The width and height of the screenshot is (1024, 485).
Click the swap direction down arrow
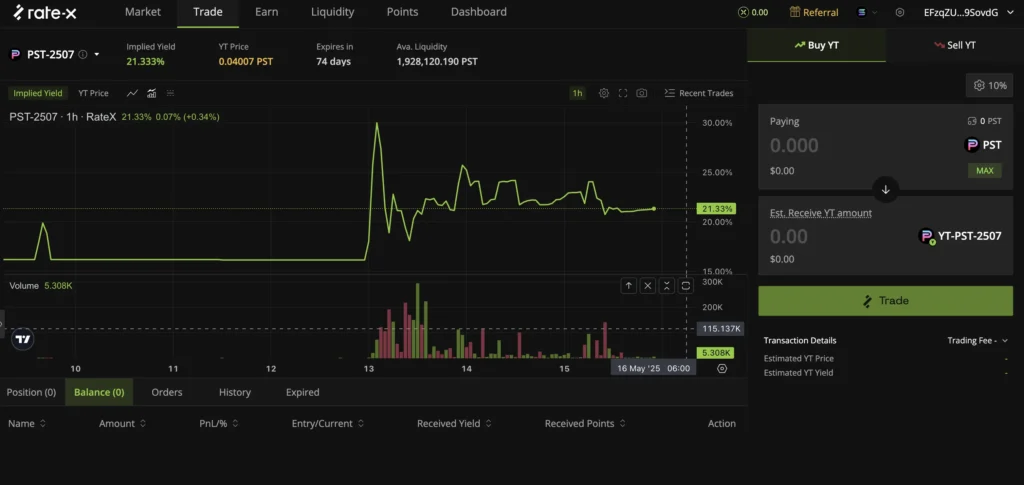click(886, 190)
